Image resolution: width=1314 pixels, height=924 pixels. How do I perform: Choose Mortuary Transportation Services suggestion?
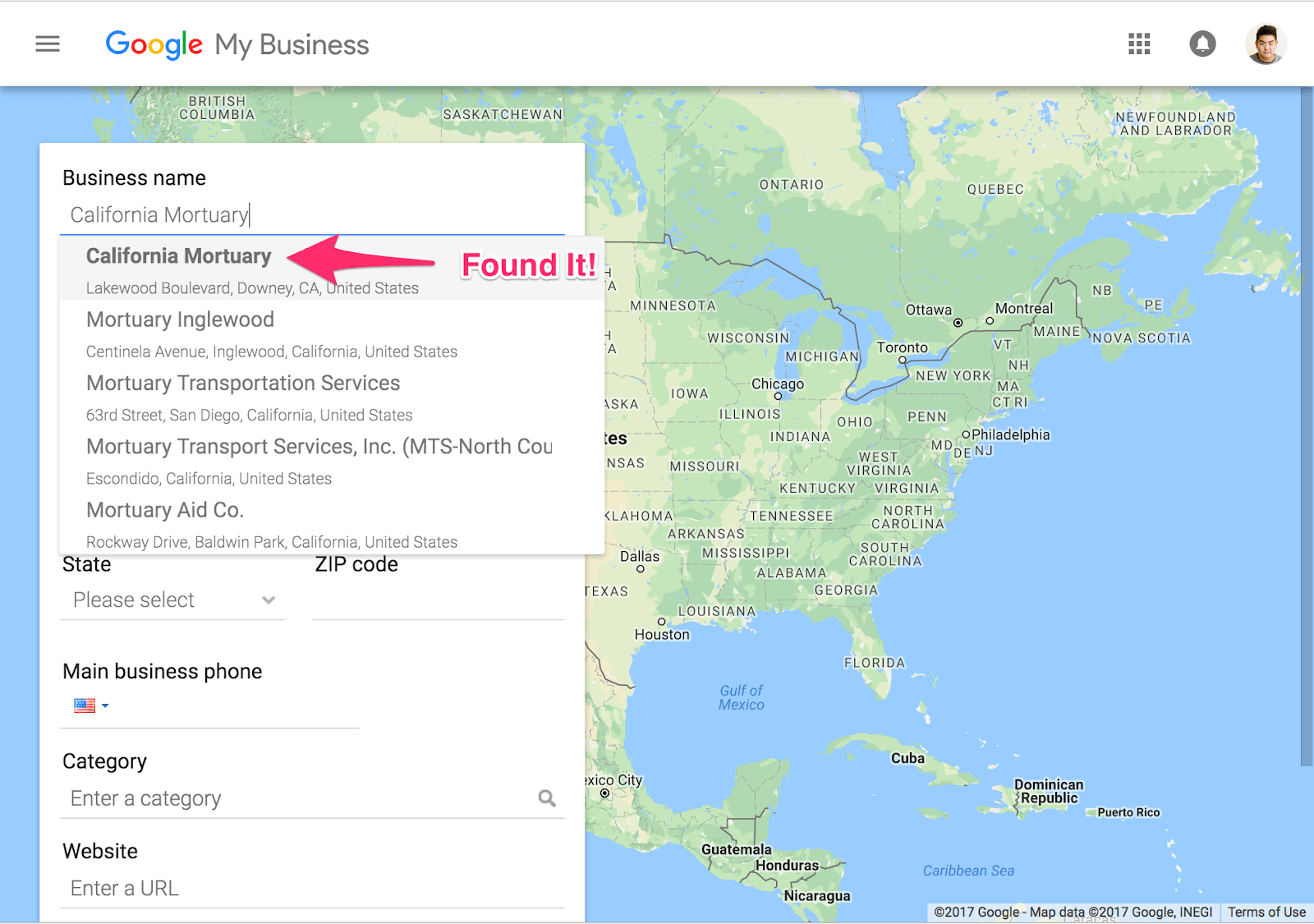pos(332,397)
